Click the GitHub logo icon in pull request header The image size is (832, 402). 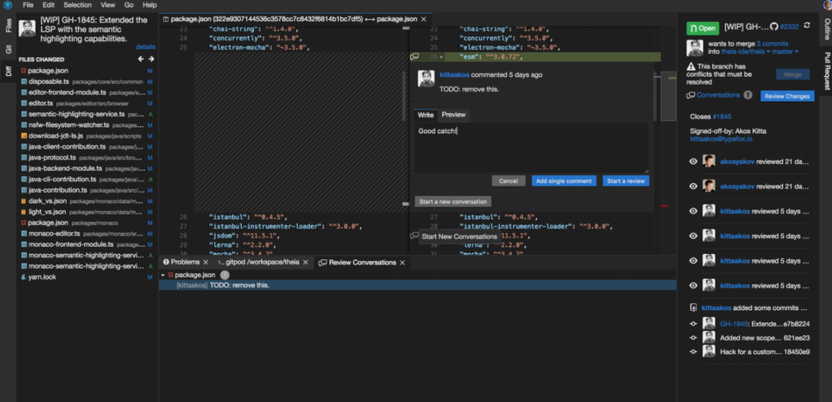tap(774, 27)
